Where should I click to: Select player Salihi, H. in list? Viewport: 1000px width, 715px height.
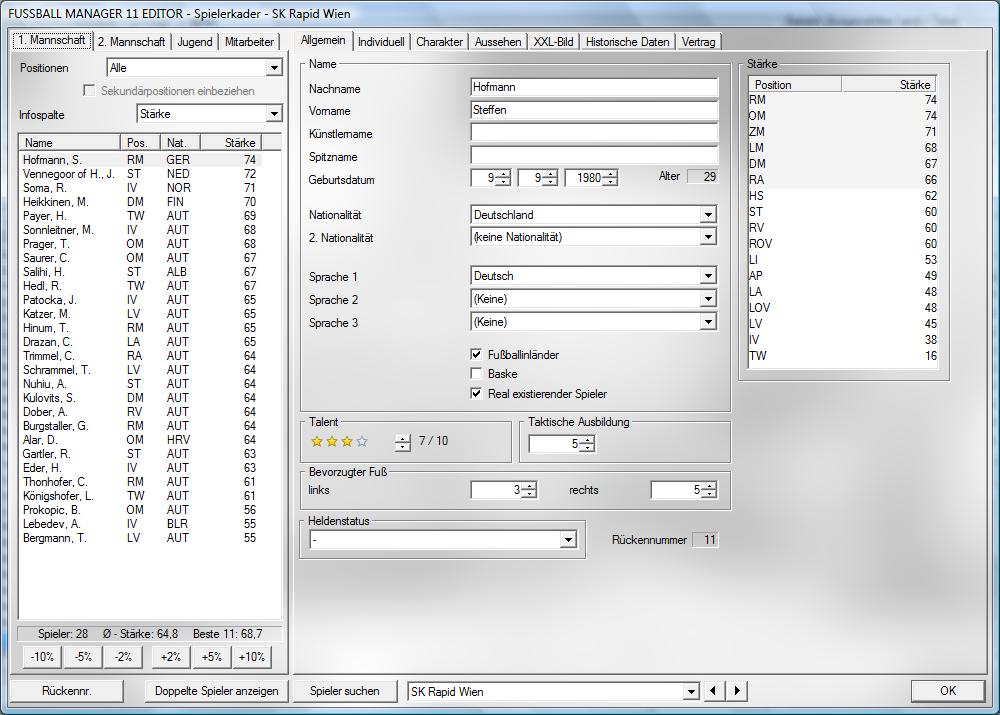140,272
